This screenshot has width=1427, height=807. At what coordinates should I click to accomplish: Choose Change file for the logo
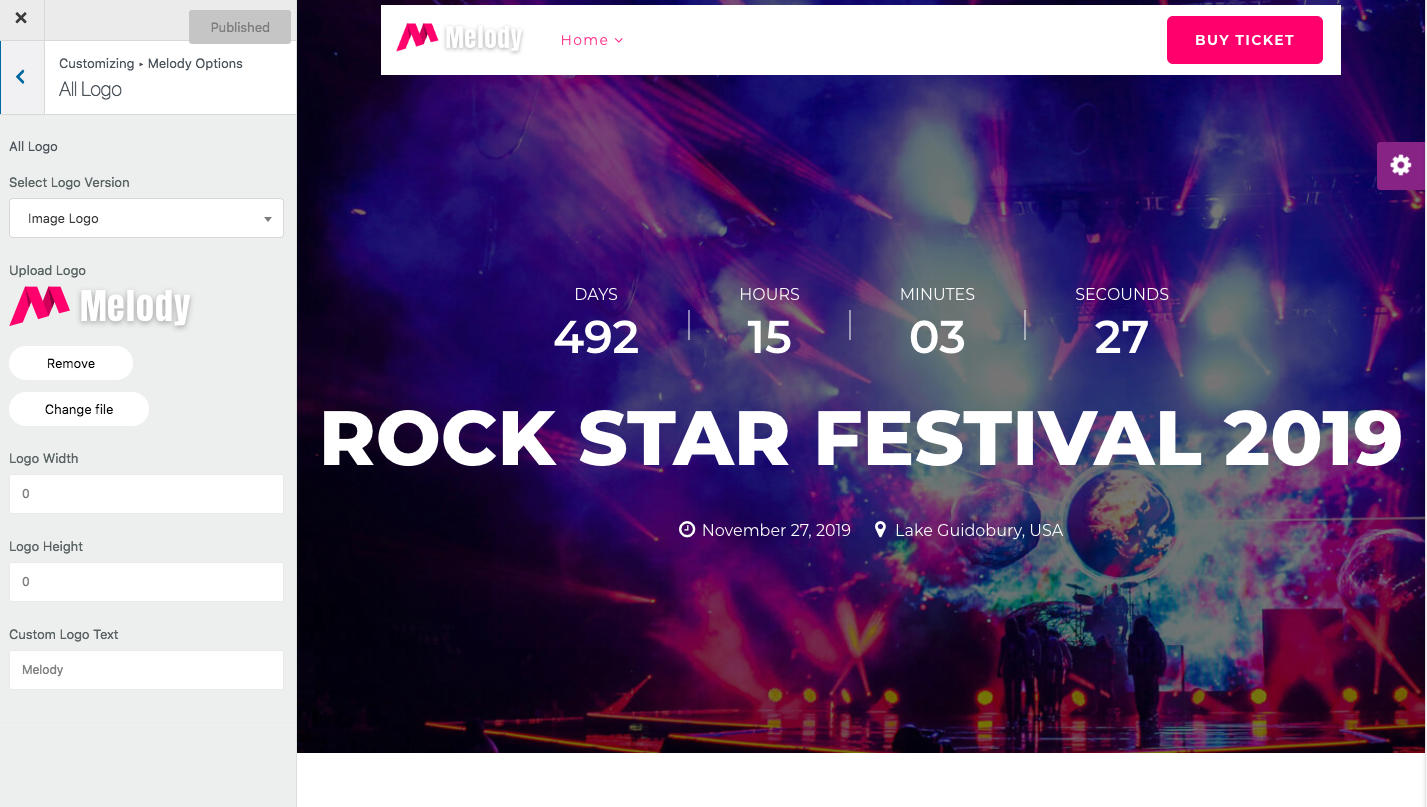click(79, 409)
